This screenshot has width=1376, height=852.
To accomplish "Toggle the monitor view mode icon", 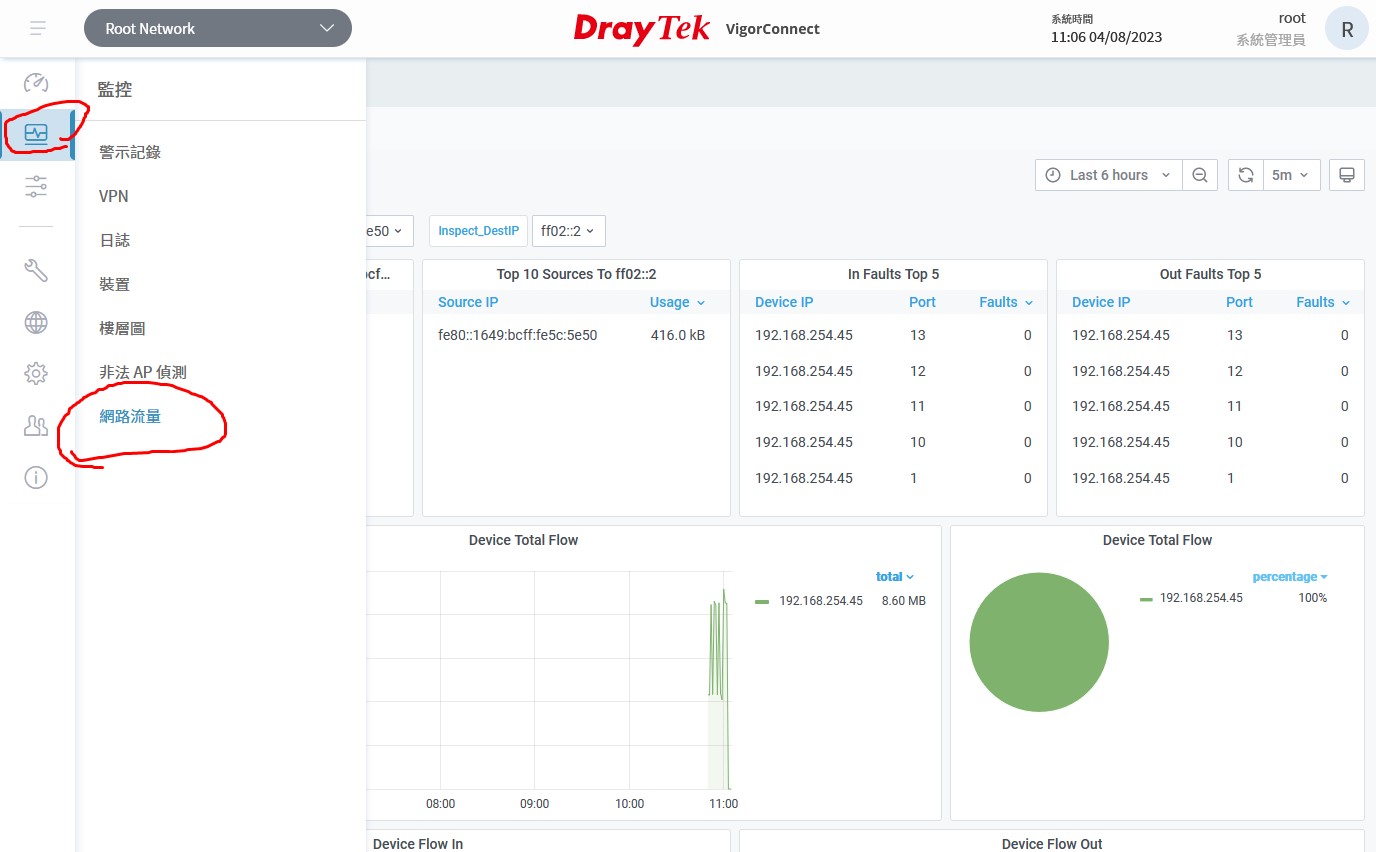I will click(x=1347, y=175).
